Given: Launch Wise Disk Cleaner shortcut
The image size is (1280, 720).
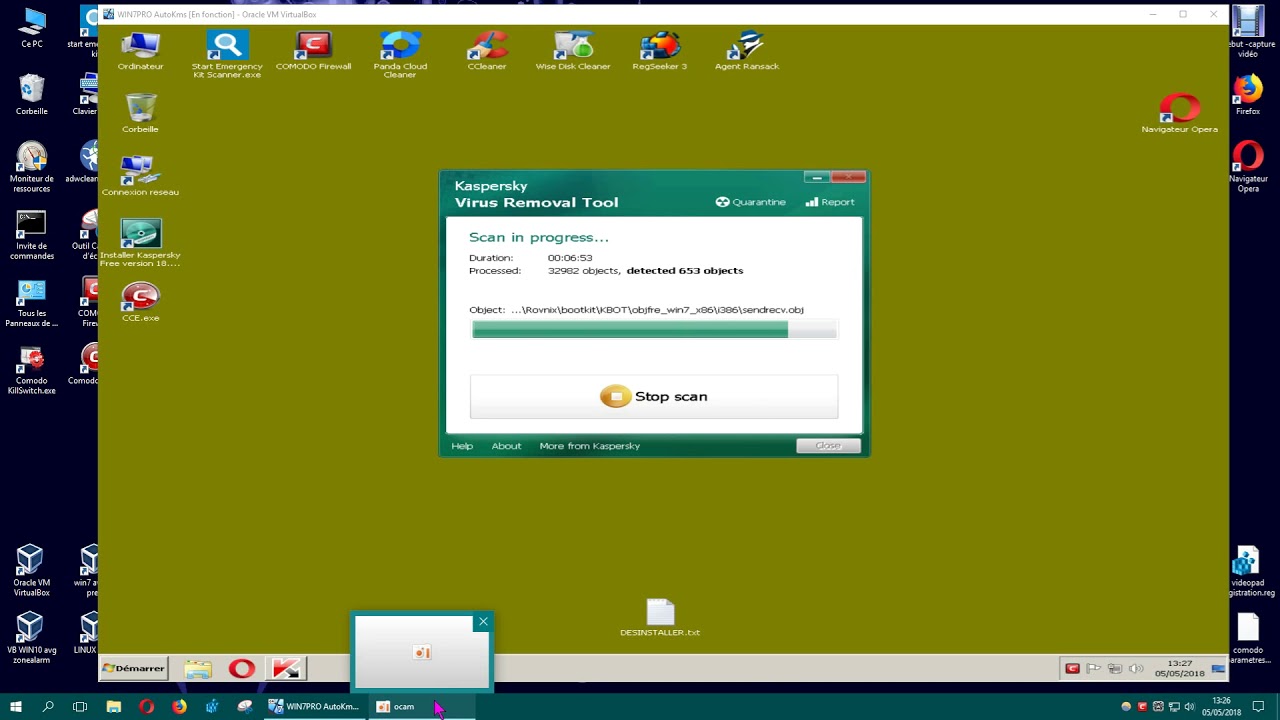Looking at the screenshot, I should tap(573, 51).
